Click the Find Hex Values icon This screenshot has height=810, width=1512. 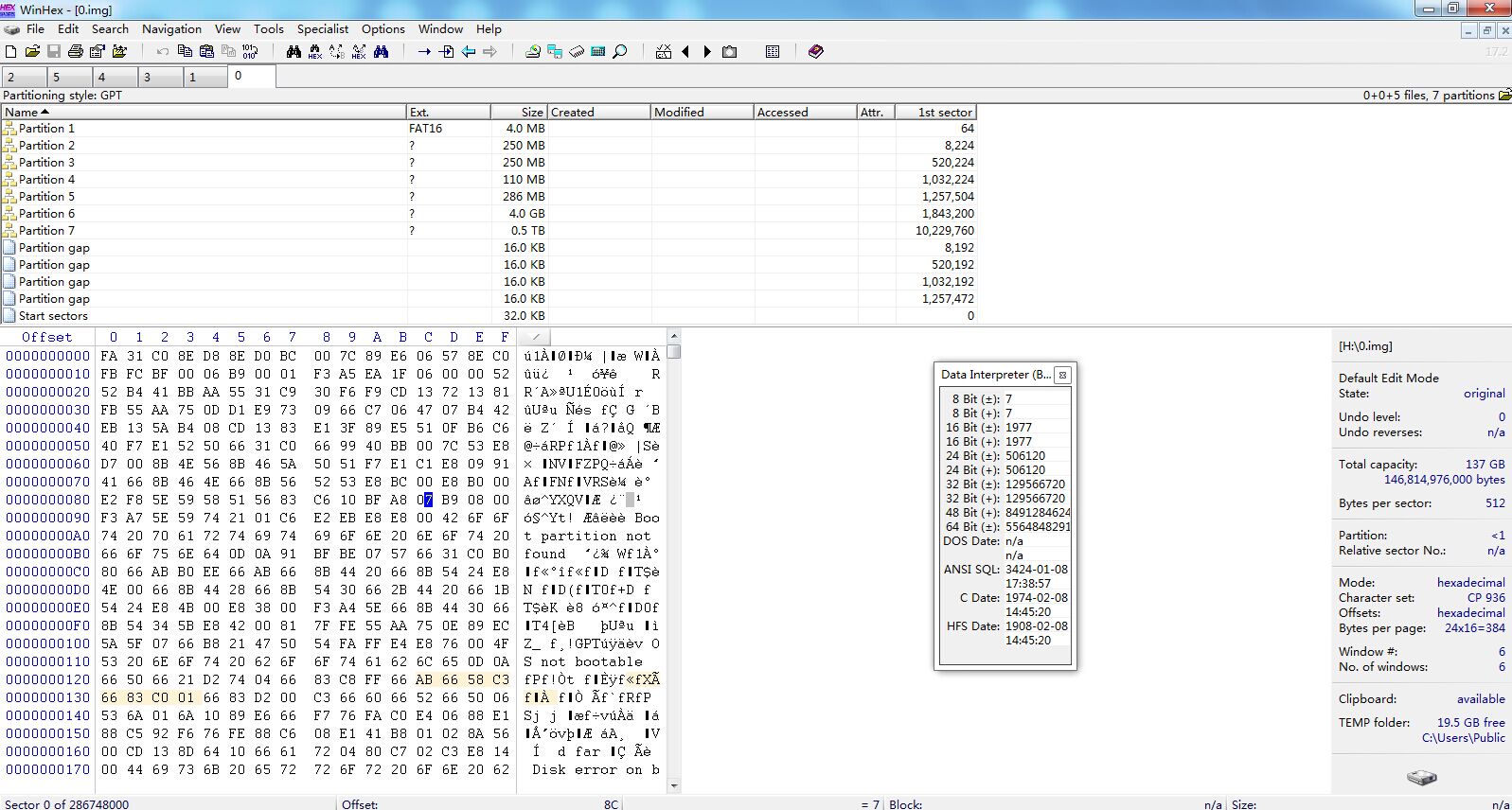click(x=315, y=51)
